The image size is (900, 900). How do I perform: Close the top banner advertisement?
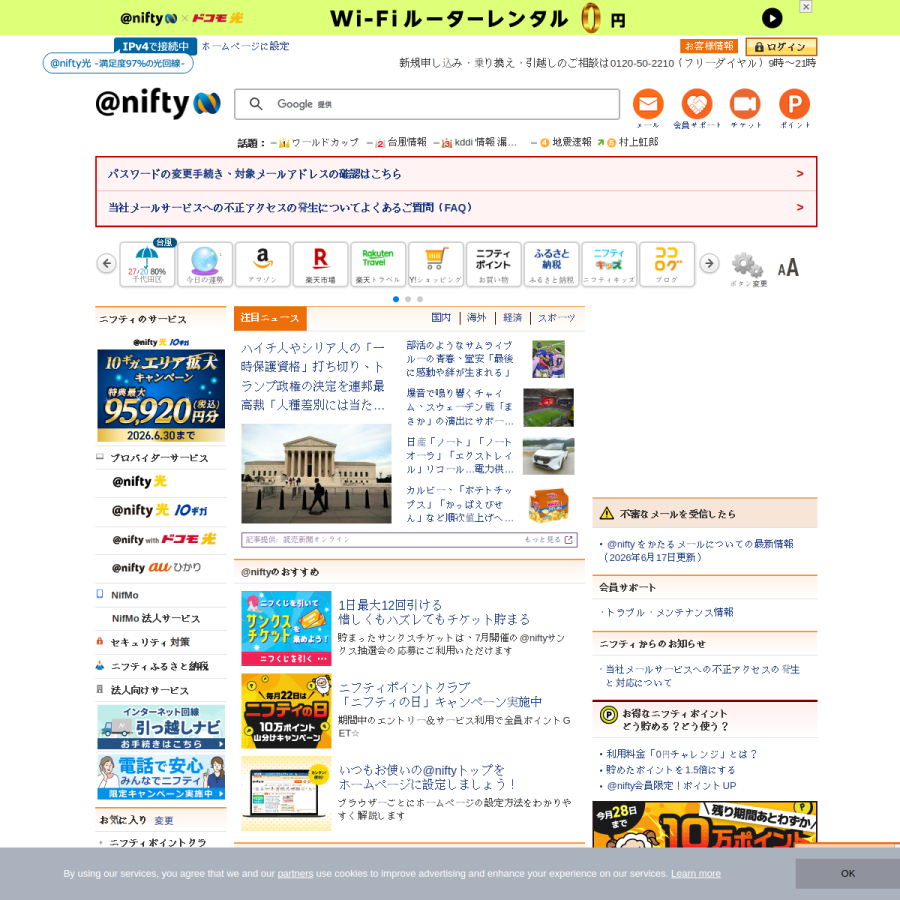pos(806,6)
